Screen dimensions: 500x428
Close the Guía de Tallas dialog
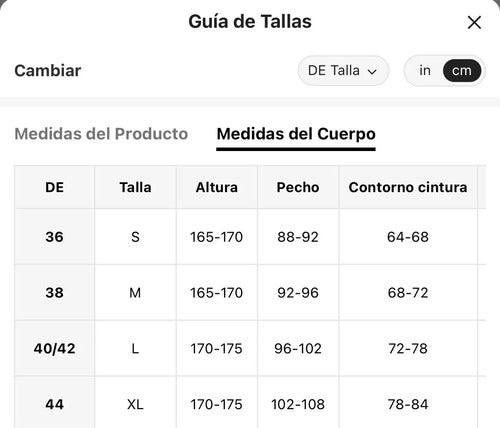click(474, 23)
